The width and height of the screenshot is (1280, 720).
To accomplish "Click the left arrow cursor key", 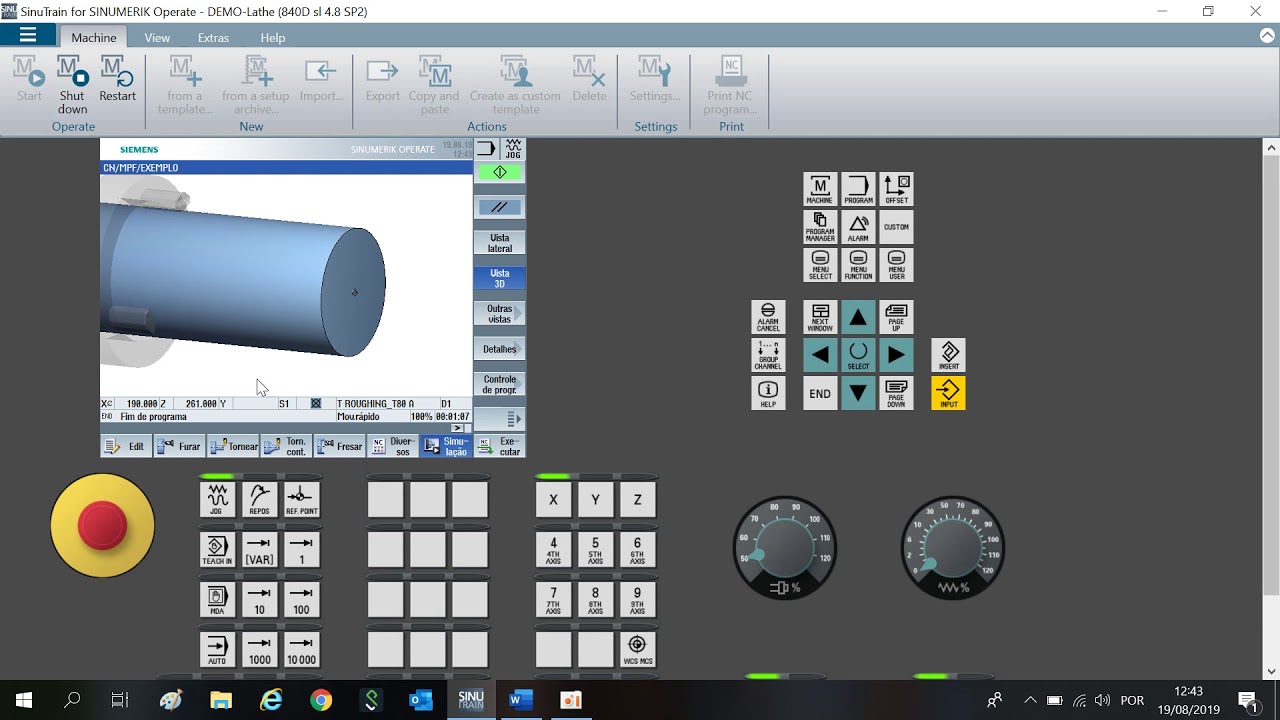I will 820,355.
